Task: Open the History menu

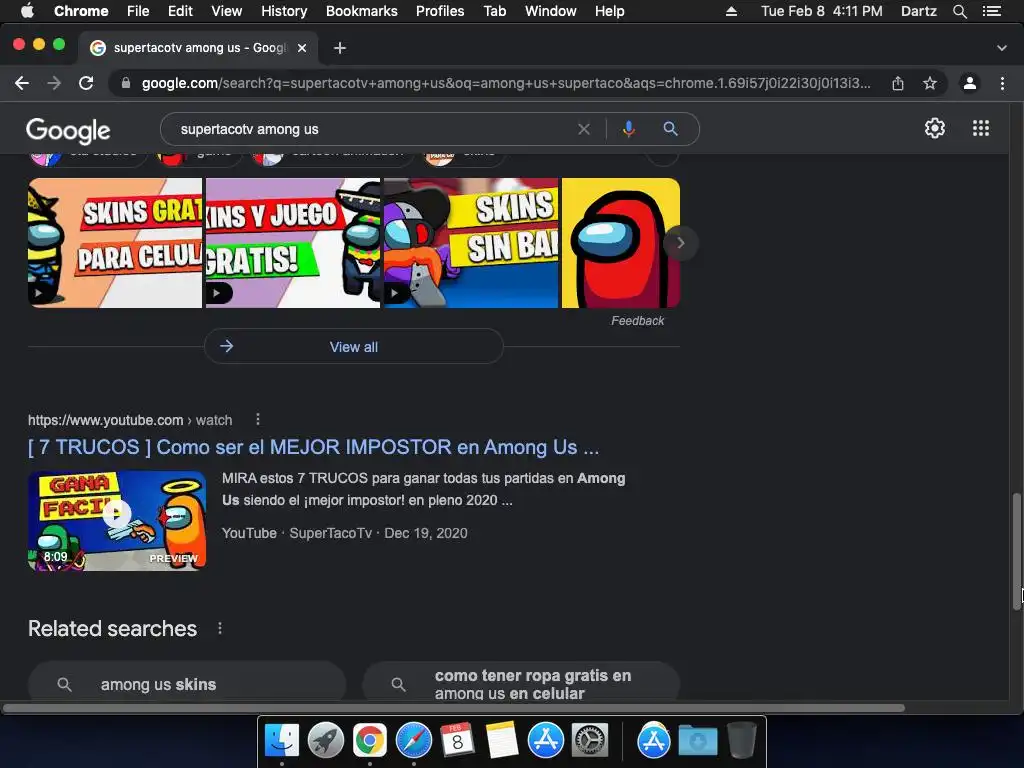Action: pyautogui.click(x=284, y=11)
